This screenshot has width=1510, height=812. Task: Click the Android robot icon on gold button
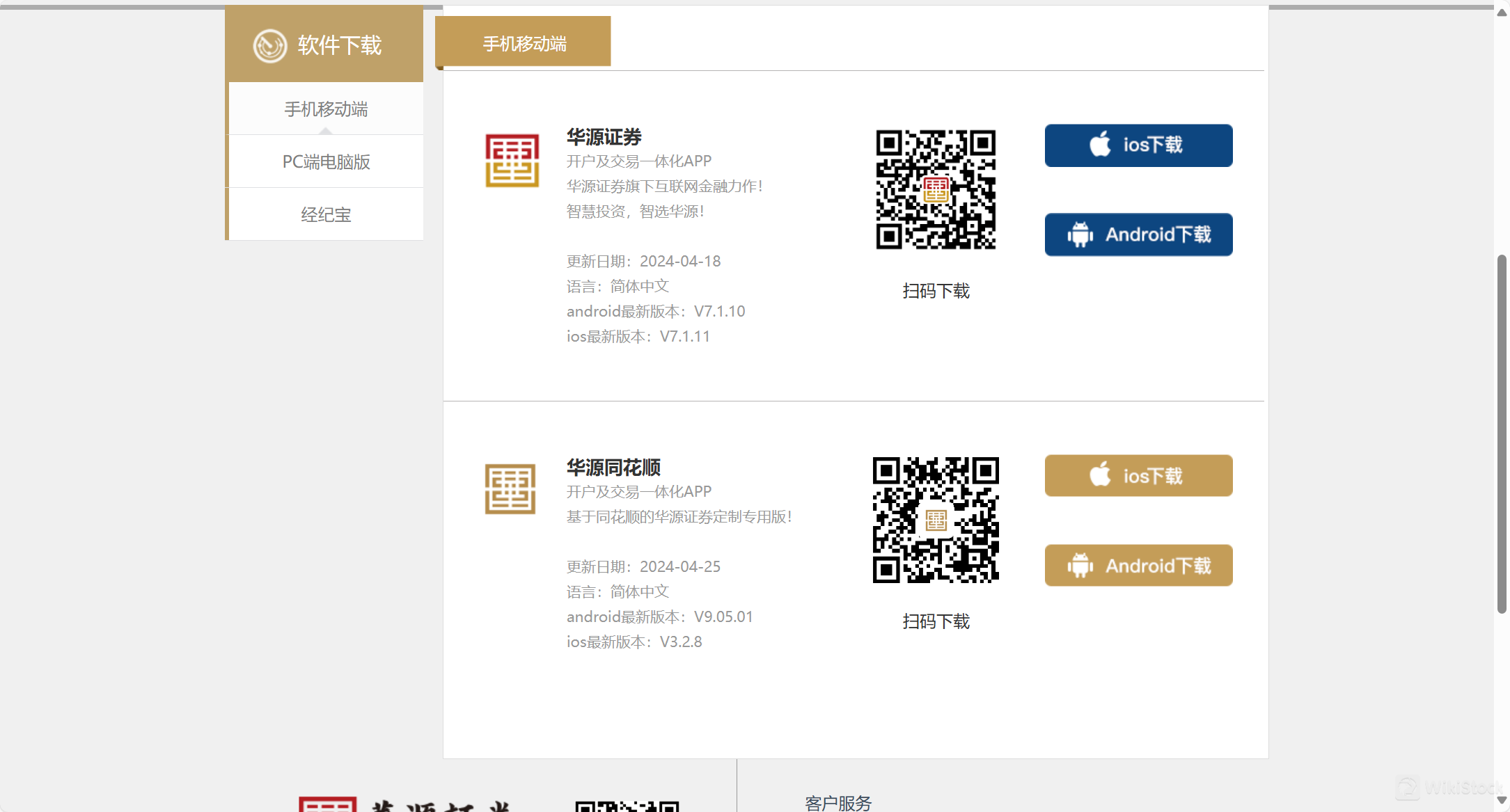tap(1080, 566)
